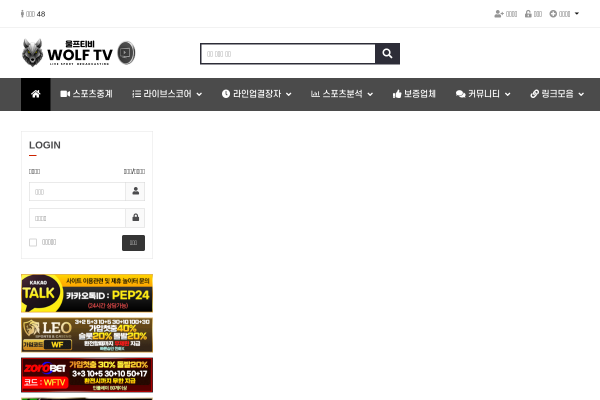Open the Kakao Talk PEP24 banner
This screenshot has width=600, height=400.
pyautogui.click(x=87, y=293)
